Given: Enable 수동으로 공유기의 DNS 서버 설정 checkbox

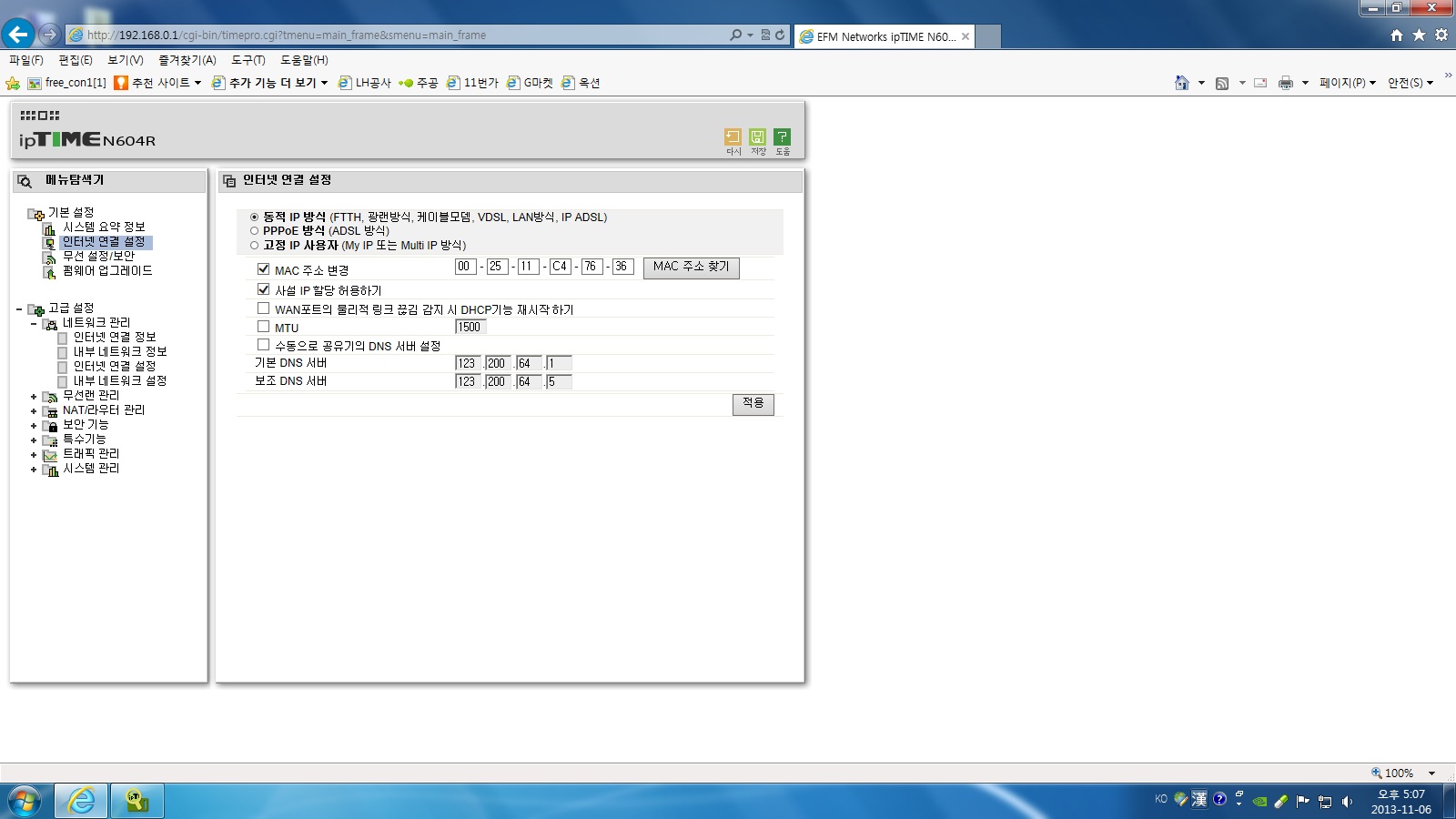Looking at the screenshot, I should click(x=263, y=345).
